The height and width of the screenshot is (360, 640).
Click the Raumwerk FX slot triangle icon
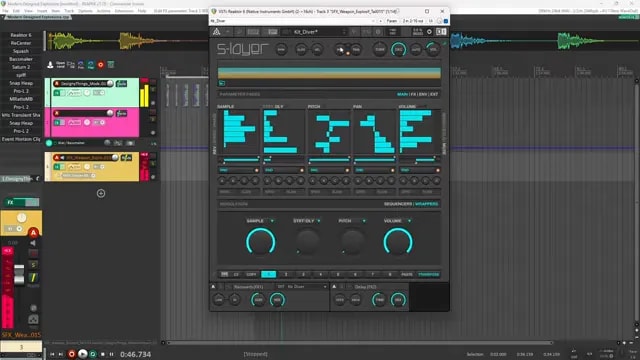[x=213, y=287]
